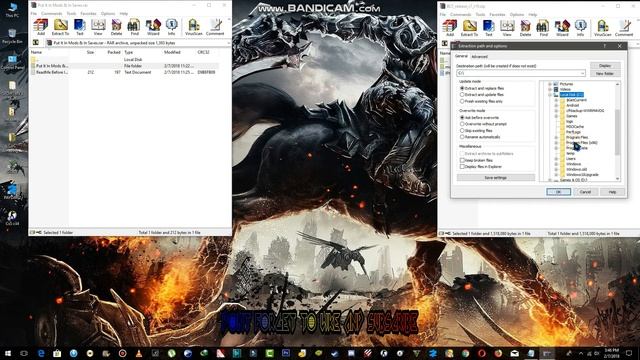Screen dimensions: 640x360
Task: Select Ask before overwrite option
Action: click(480, 118)
